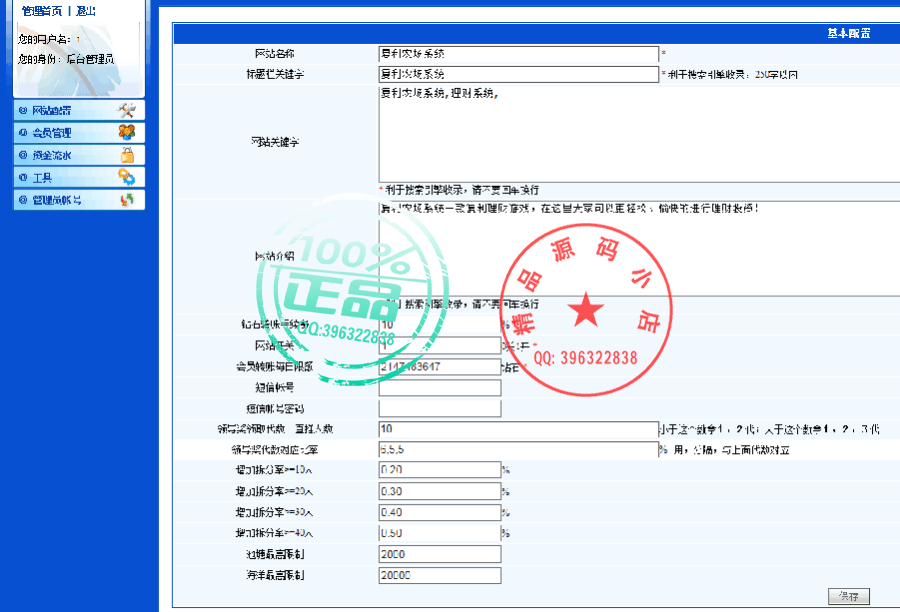This screenshot has width=900, height=612.
Task: Select the tools icon beside 网站配置
Action: (x=128, y=110)
